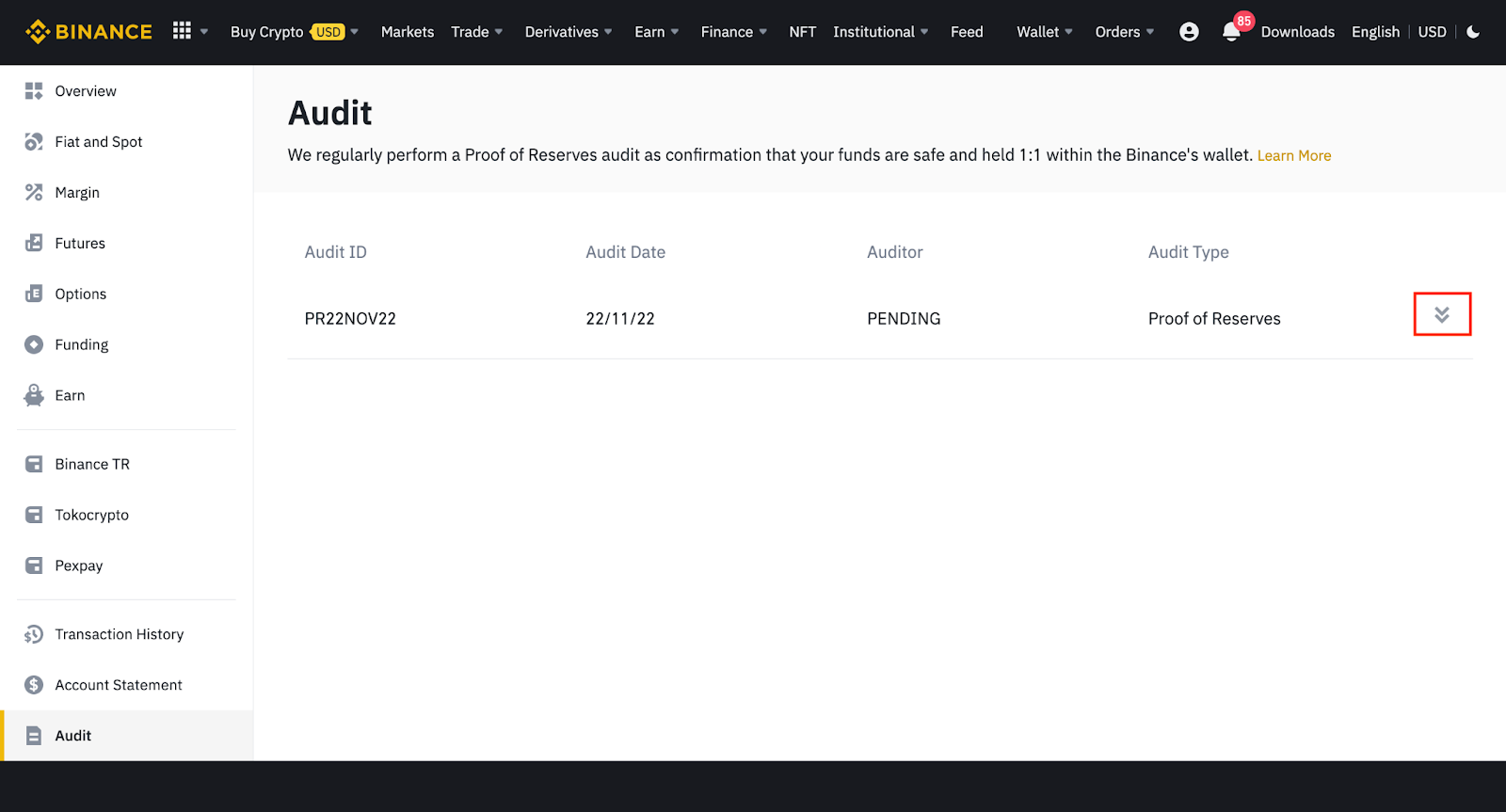Toggle dark mode moon icon

click(1473, 32)
